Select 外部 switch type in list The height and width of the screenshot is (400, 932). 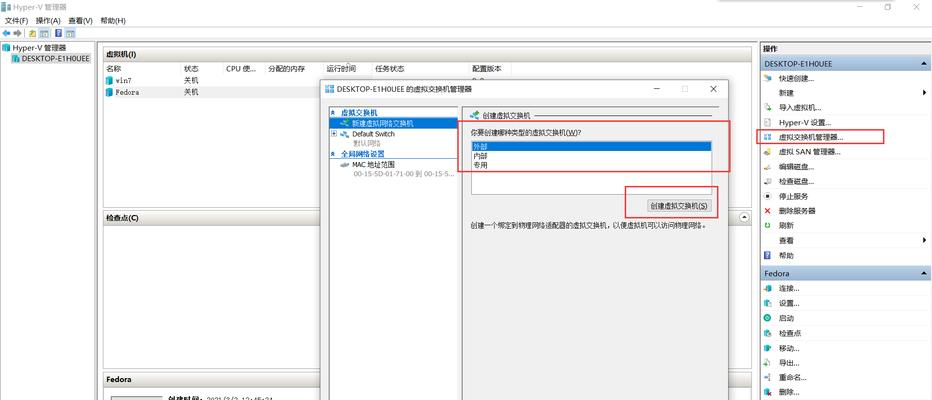pos(591,146)
